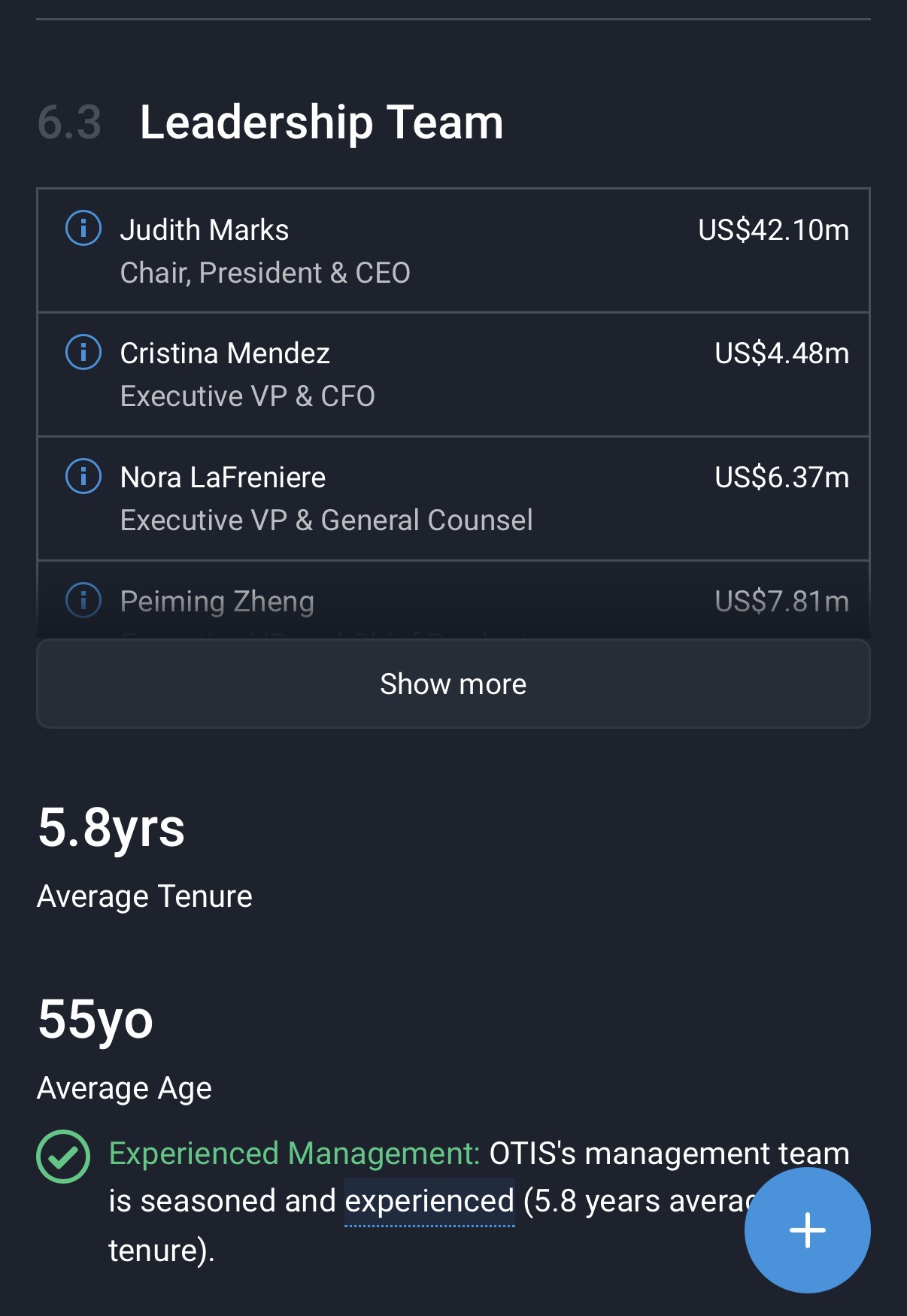Tap Nora LaFreniere's name
The height and width of the screenshot is (1316, 907).
pyautogui.click(x=223, y=478)
